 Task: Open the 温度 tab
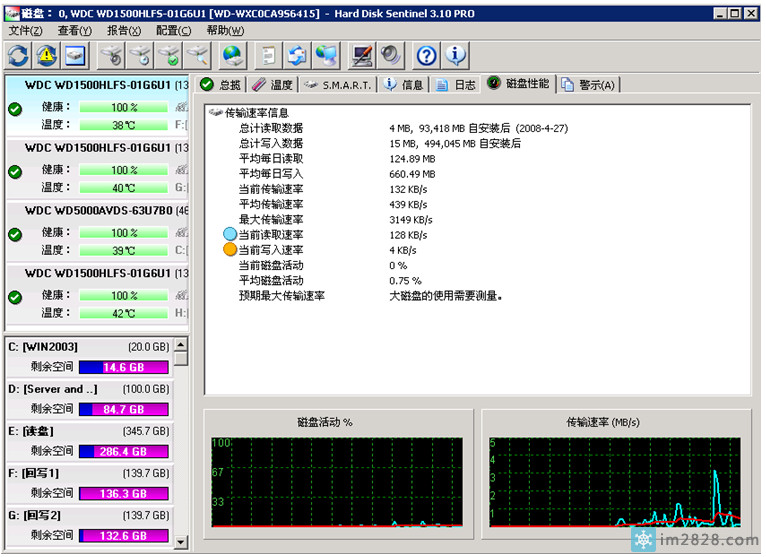point(273,85)
